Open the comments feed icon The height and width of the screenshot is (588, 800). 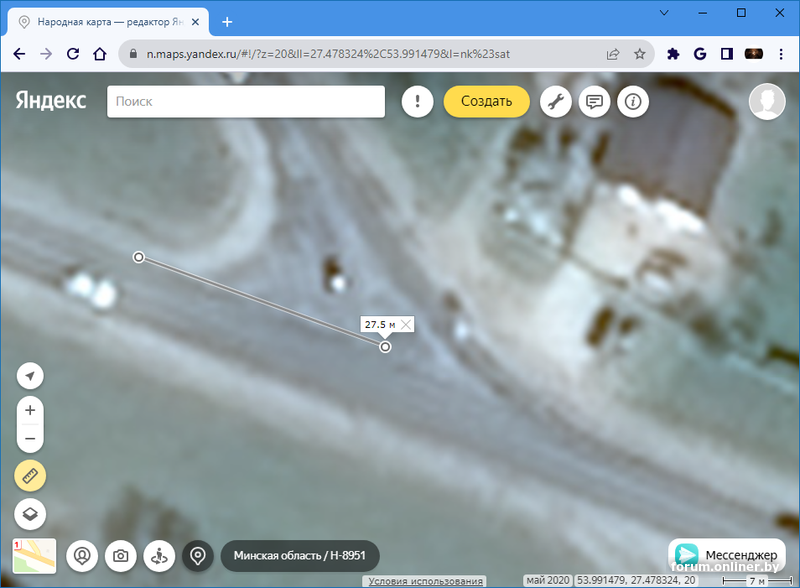(594, 102)
